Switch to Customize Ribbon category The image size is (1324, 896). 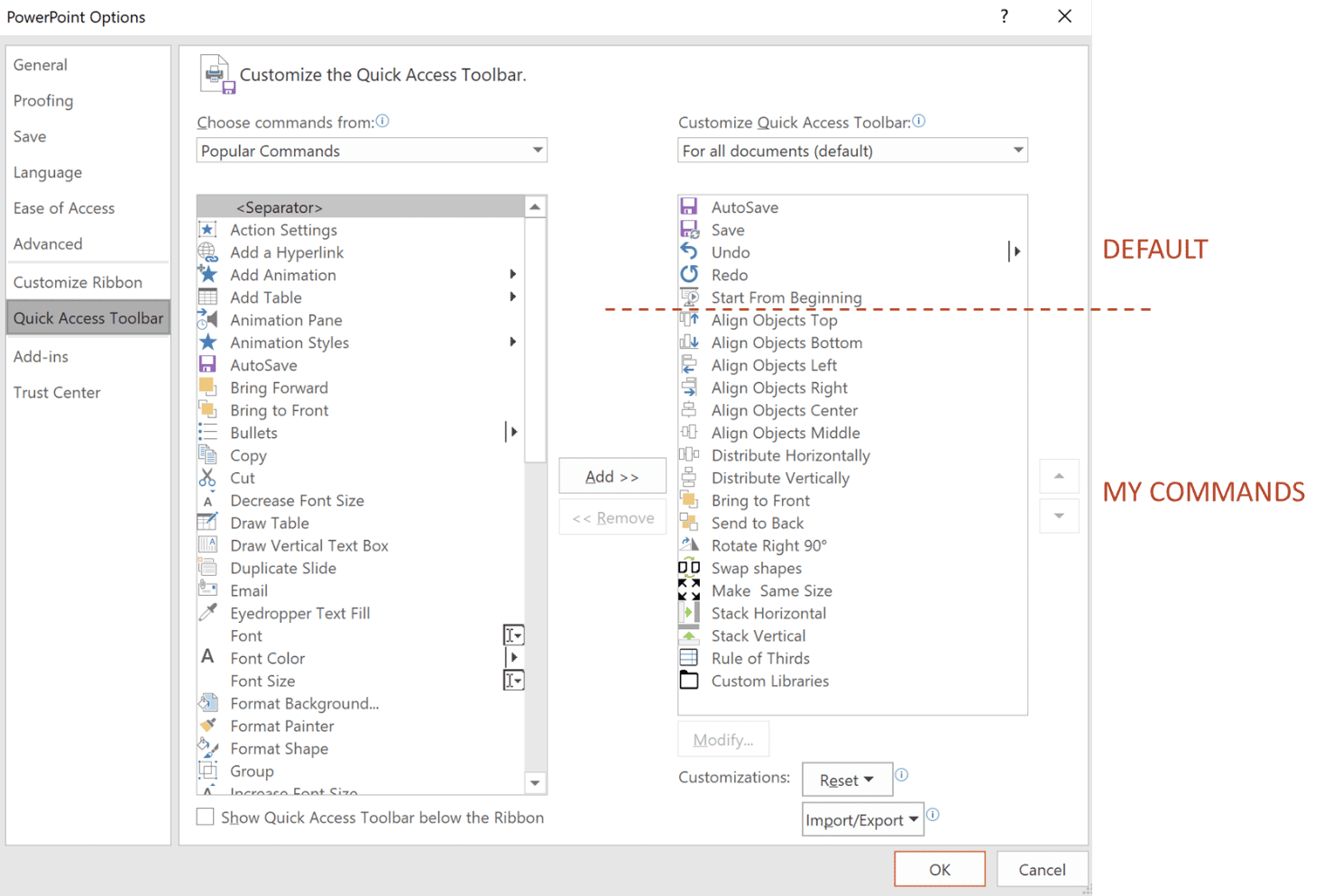pos(88,282)
